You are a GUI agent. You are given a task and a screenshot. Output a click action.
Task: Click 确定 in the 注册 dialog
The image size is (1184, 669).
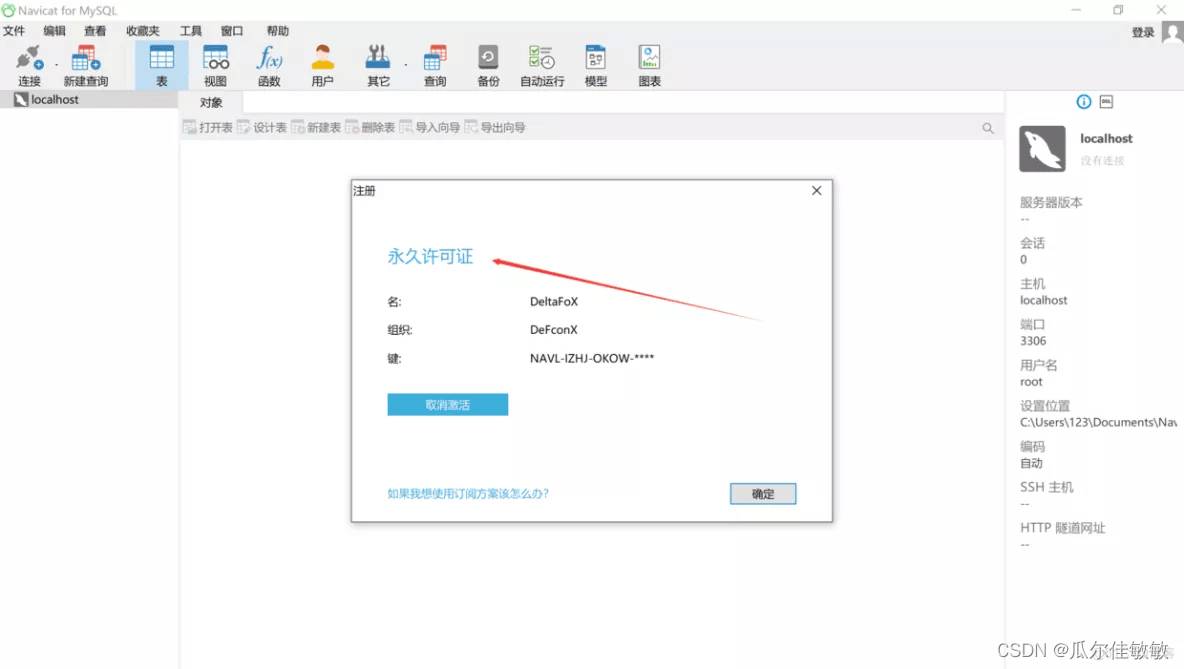point(763,494)
